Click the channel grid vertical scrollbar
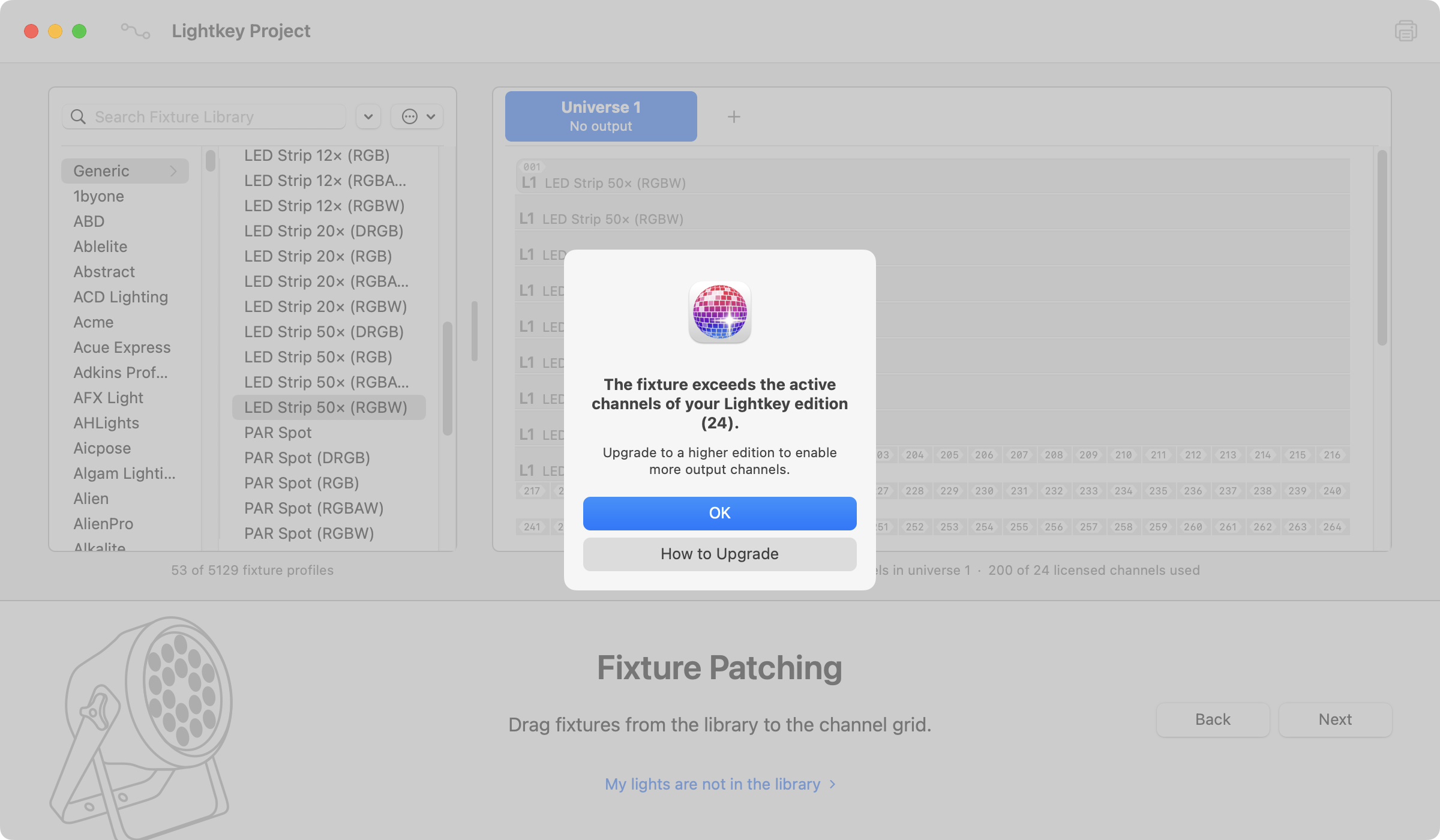The height and width of the screenshot is (840, 1440). tap(1382, 248)
